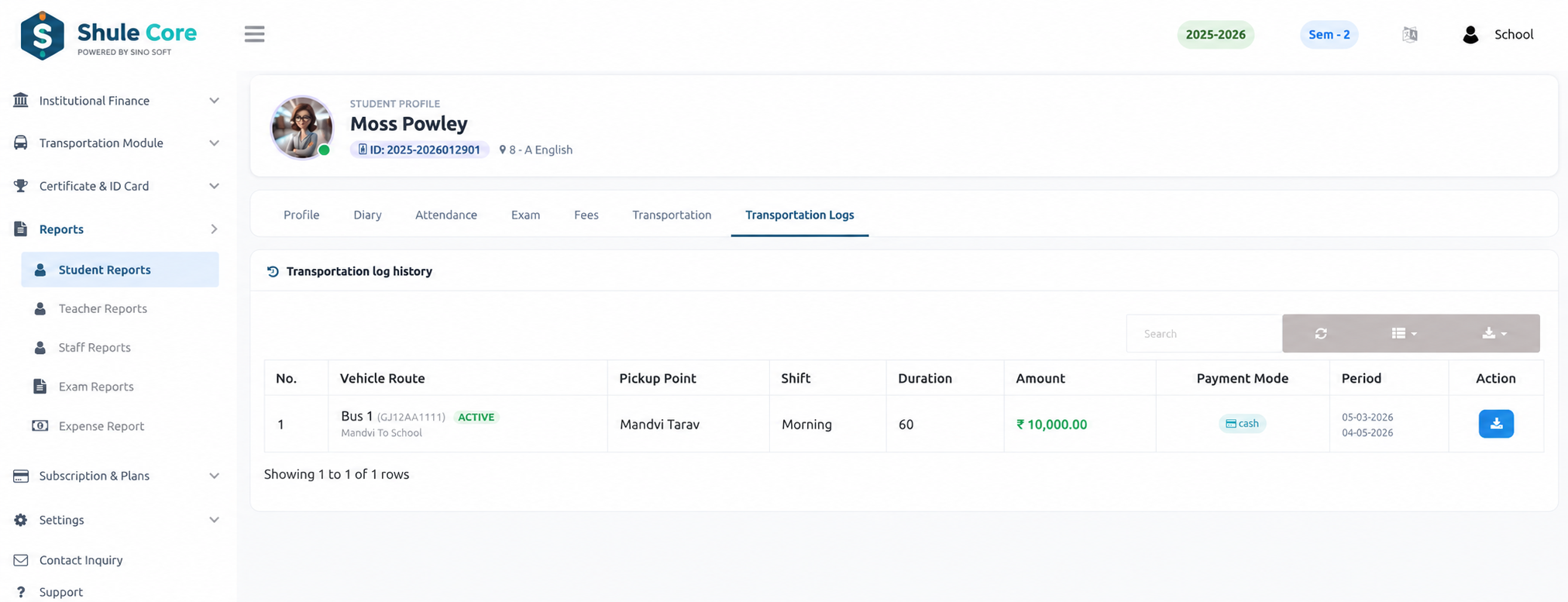Click Moss Powley's profile avatar

click(x=301, y=127)
